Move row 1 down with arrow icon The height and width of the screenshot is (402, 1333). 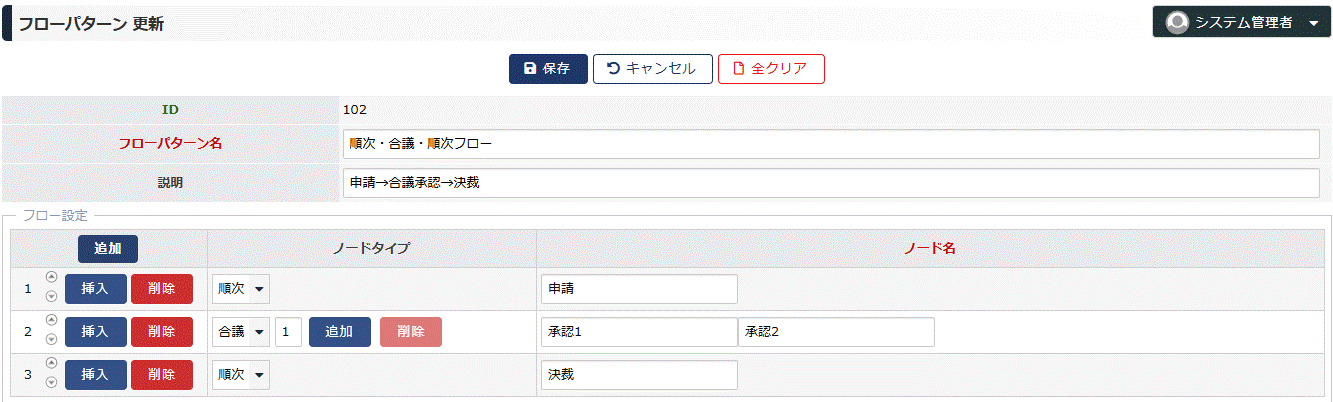pyautogui.click(x=51, y=297)
